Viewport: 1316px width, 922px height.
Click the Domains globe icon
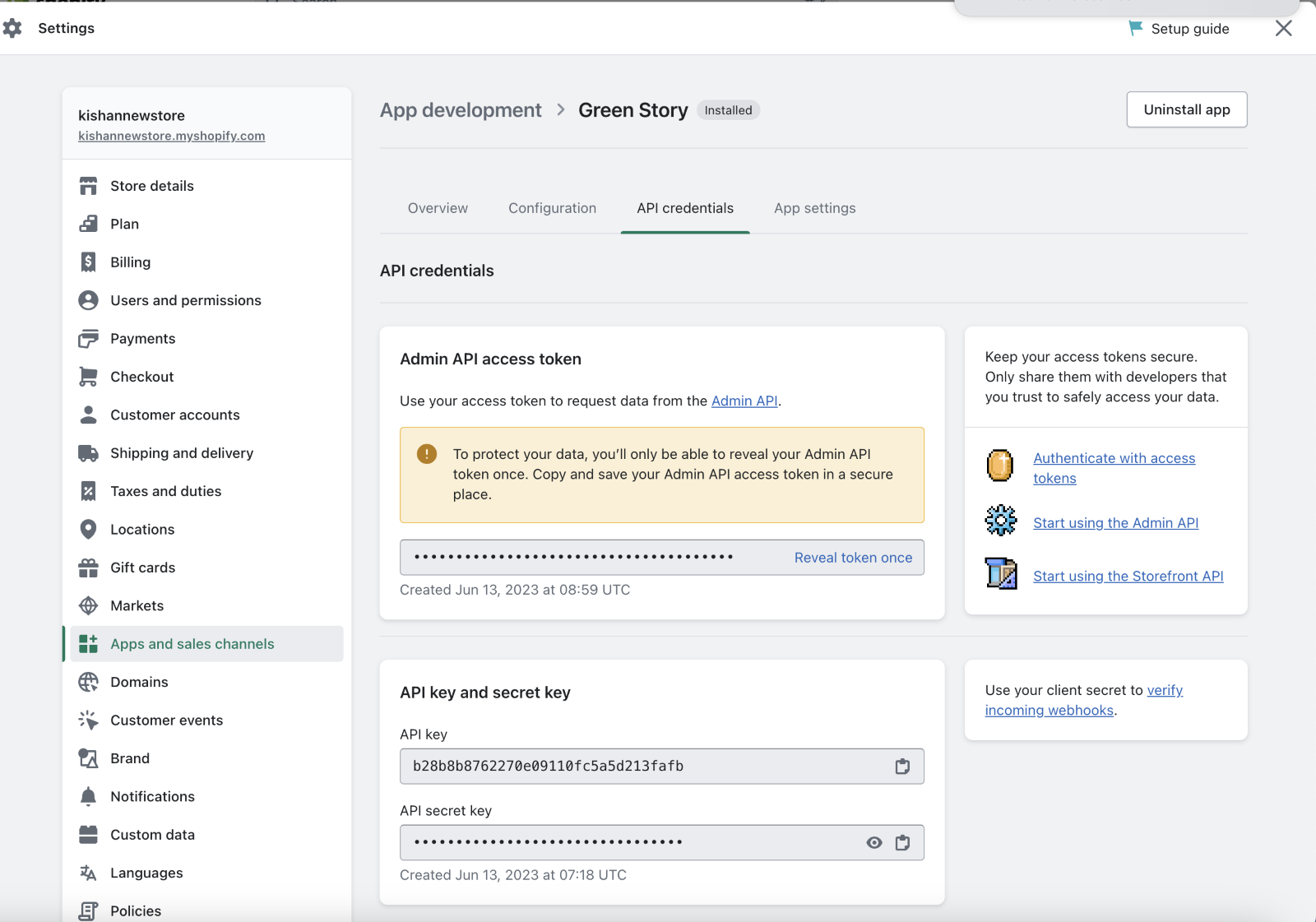88,682
